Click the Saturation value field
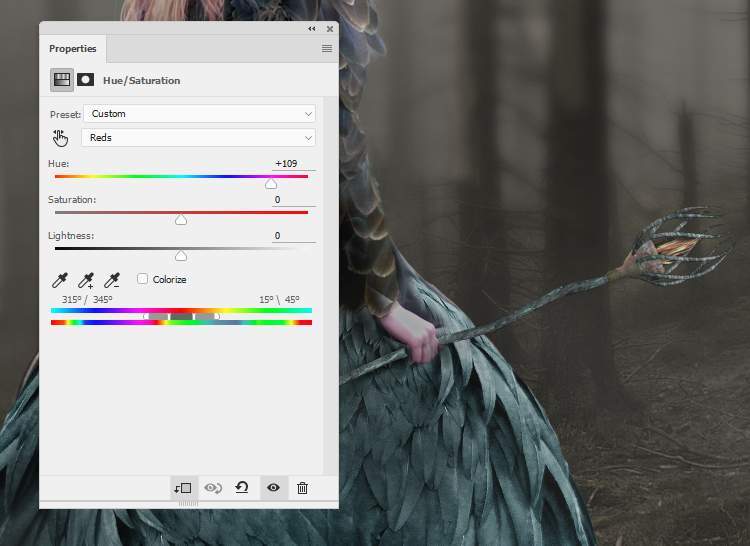The width and height of the screenshot is (750, 546). tap(294, 200)
